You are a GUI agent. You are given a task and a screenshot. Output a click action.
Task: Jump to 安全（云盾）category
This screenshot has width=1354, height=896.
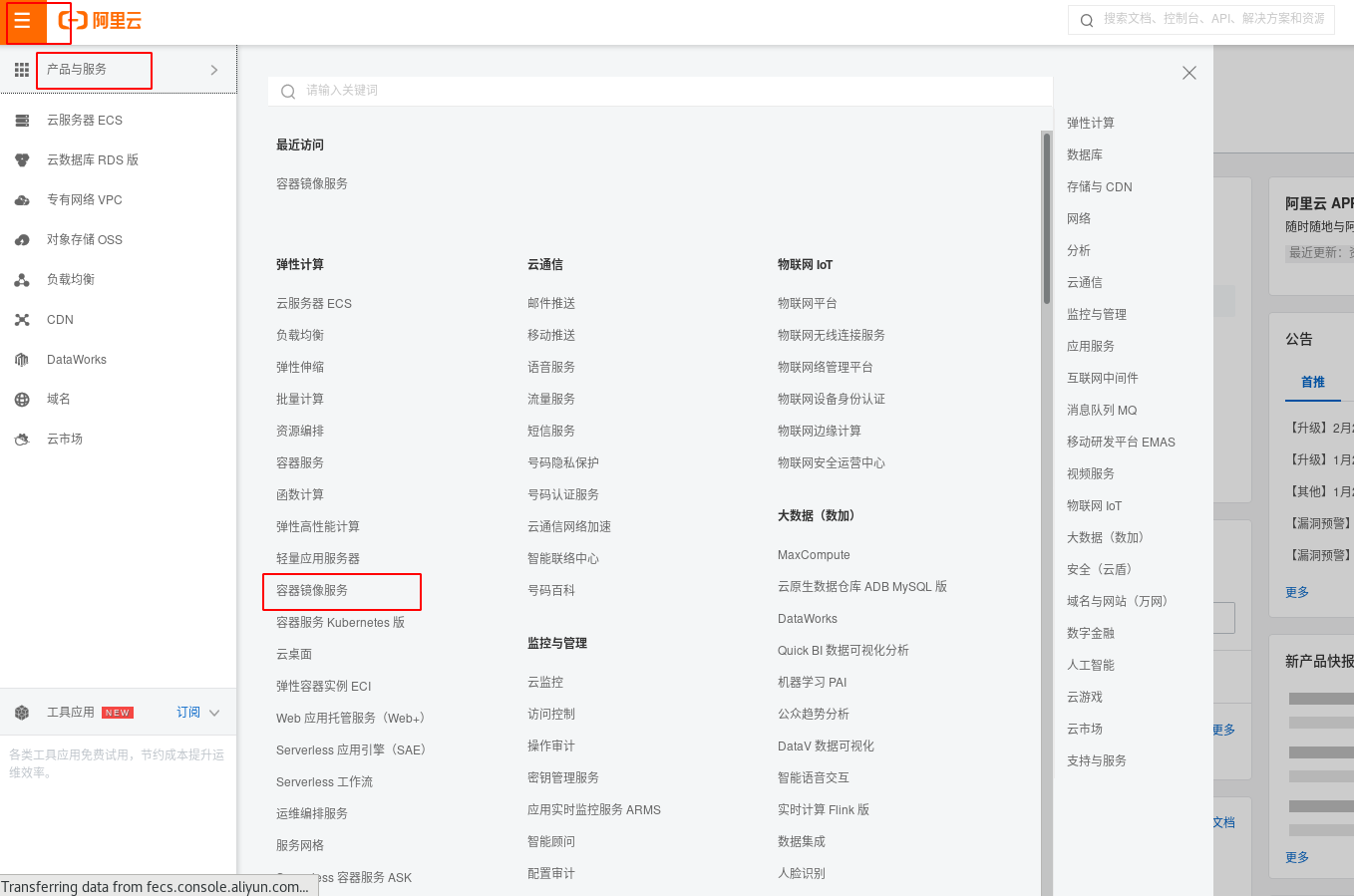(x=1102, y=569)
